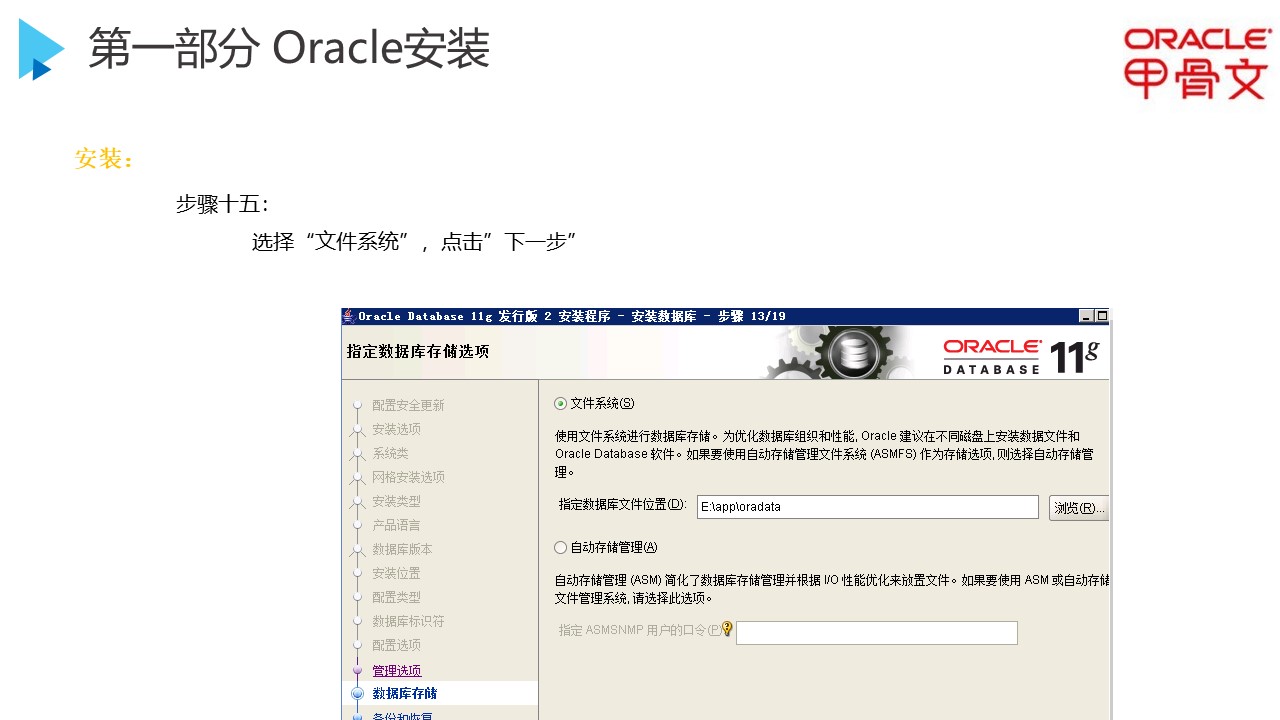
Task: Click the 步骤十五 text
Action: [x=222, y=204]
